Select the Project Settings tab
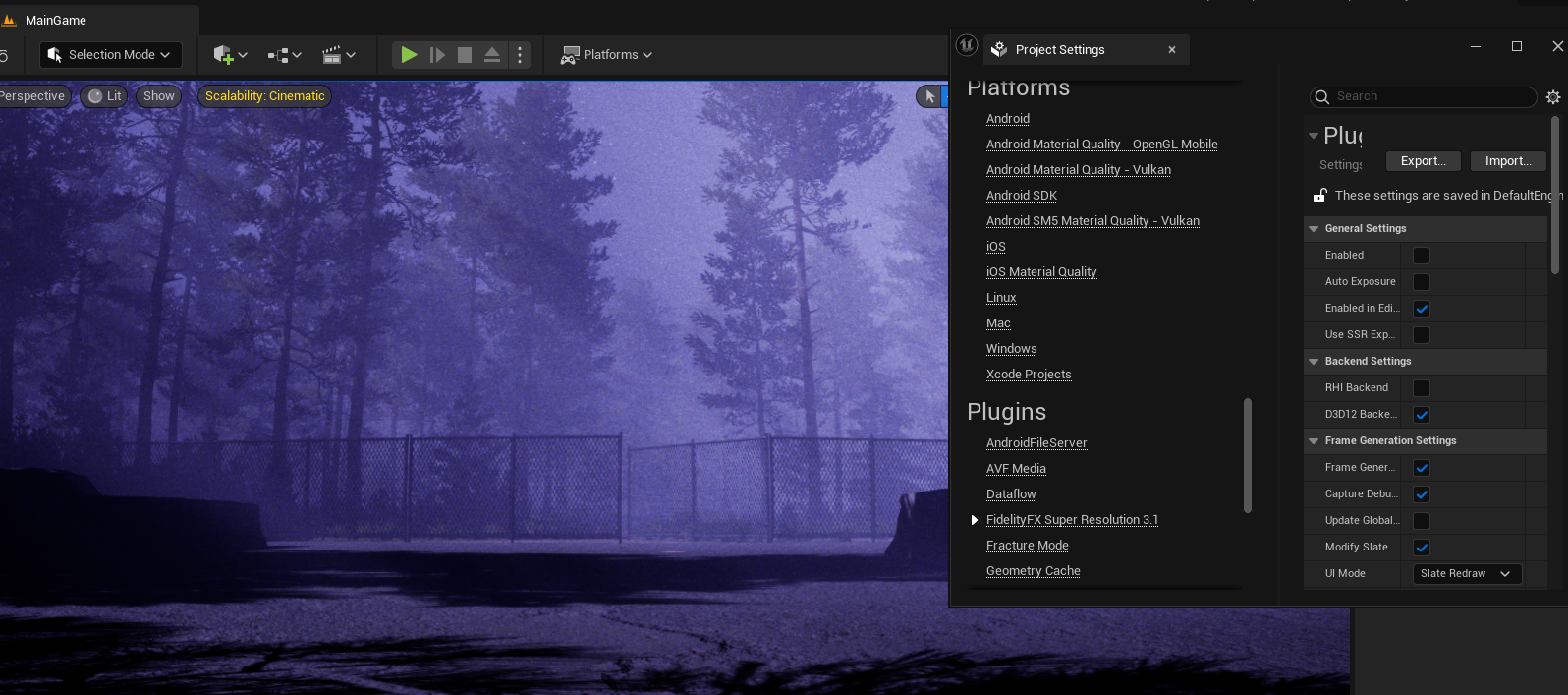 1060,49
